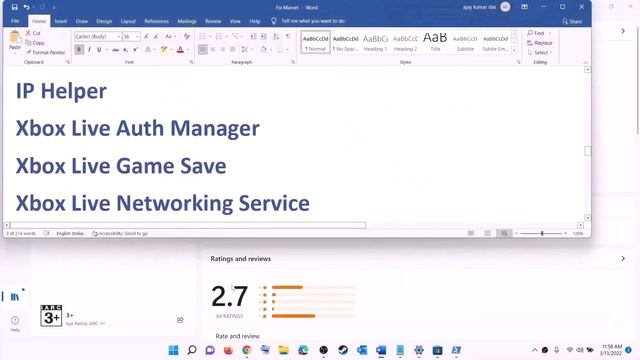Viewport: 640px width, 360px height.
Task: Copy selection with the Copy button
Action: pyautogui.click(x=35, y=42)
